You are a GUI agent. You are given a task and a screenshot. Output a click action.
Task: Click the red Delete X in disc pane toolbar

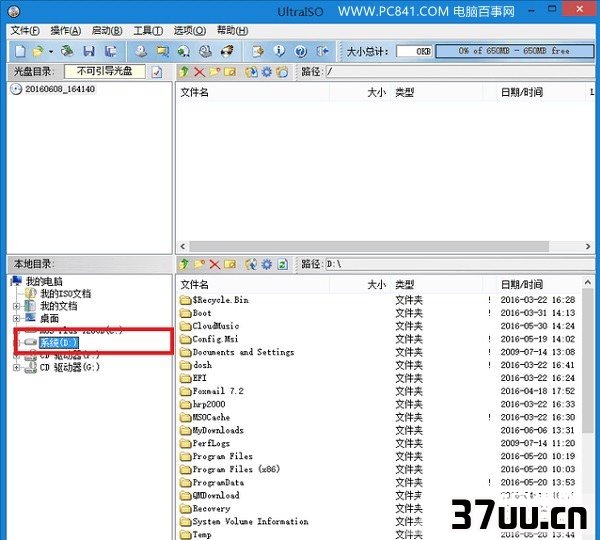click(x=199, y=72)
